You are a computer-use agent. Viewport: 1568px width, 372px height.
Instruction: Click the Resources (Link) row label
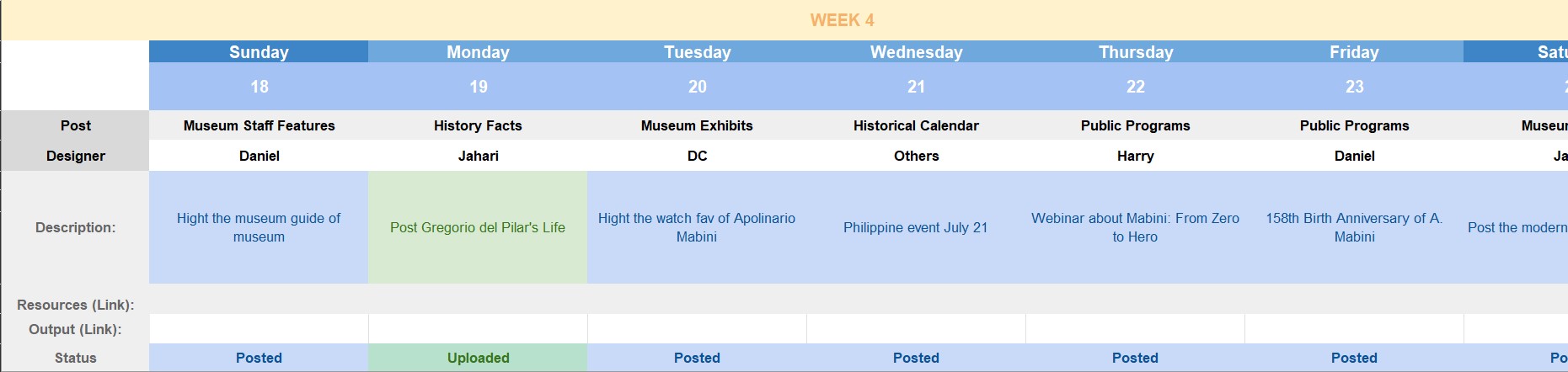click(76, 305)
